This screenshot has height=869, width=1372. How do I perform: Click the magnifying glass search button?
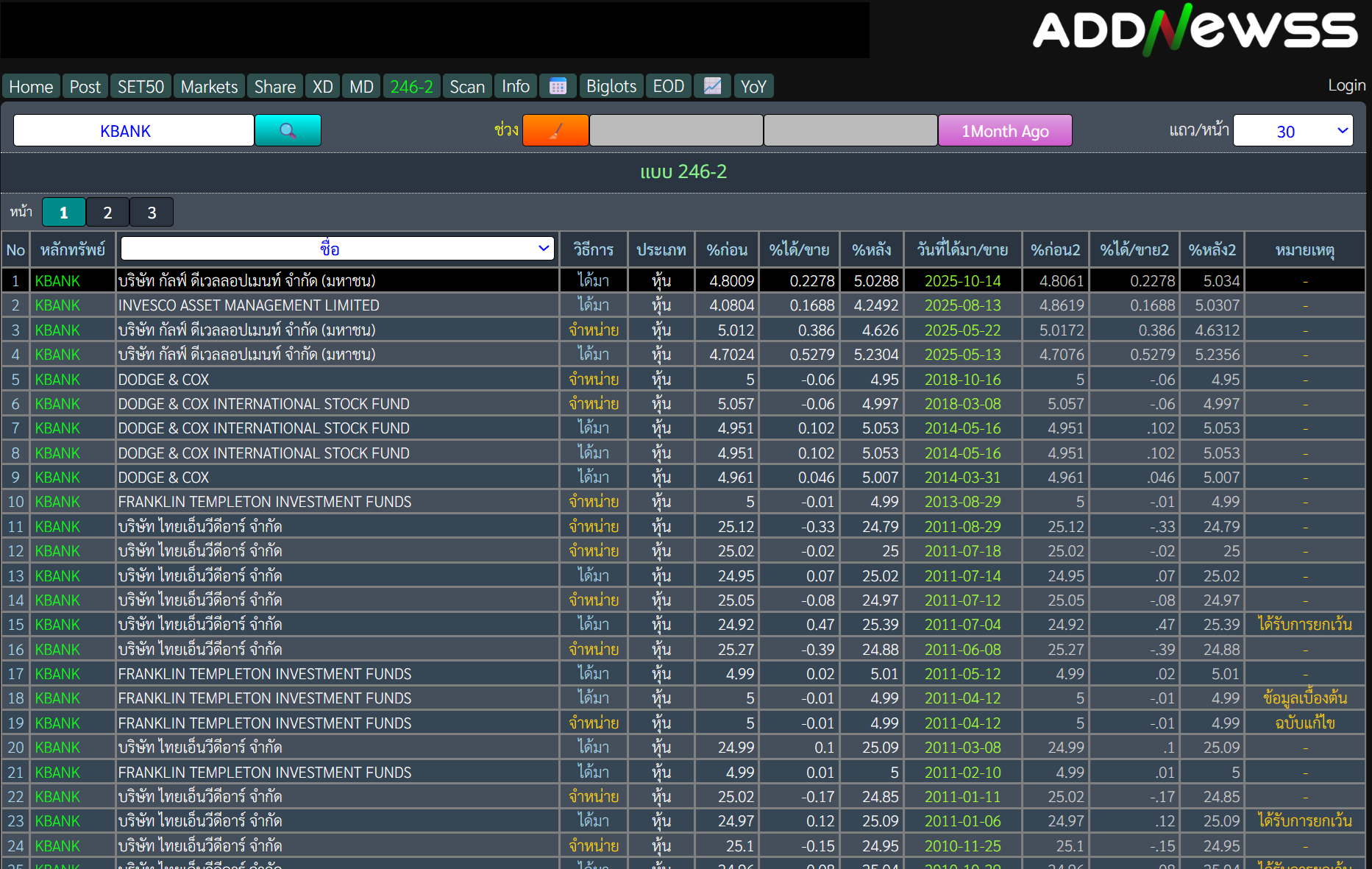288,131
